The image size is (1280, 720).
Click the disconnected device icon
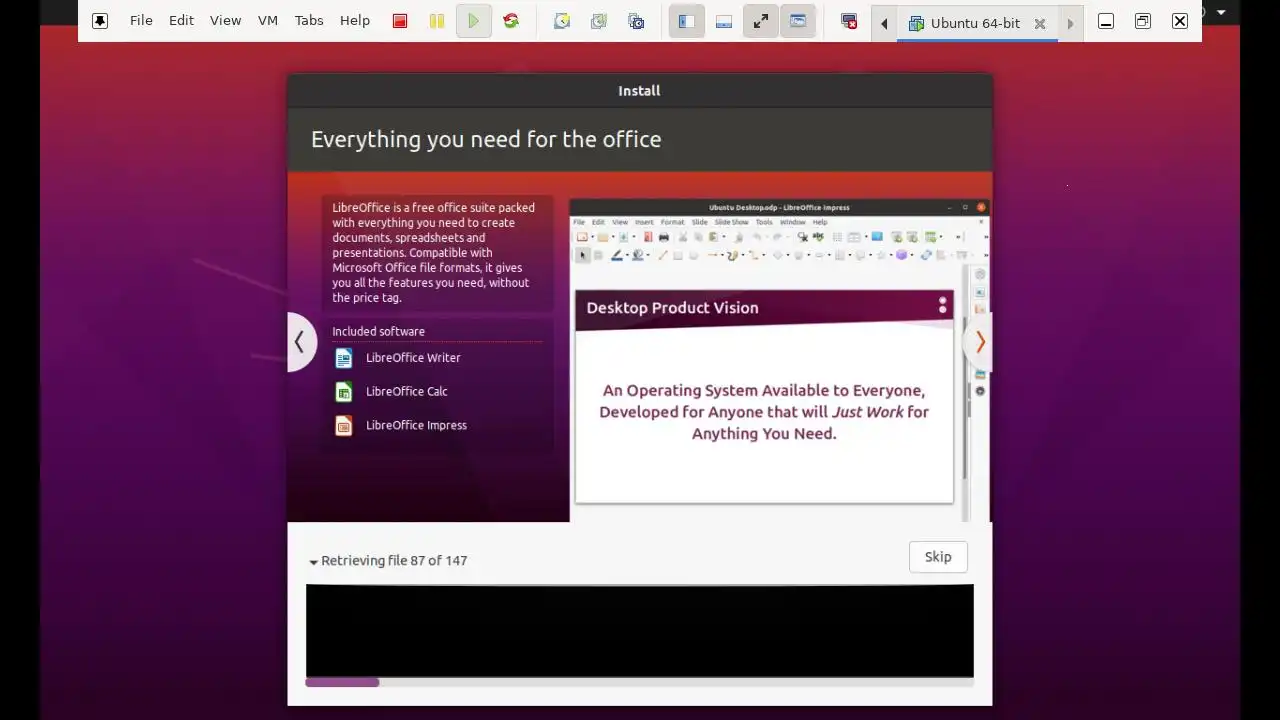pyautogui.click(x=849, y=21)
